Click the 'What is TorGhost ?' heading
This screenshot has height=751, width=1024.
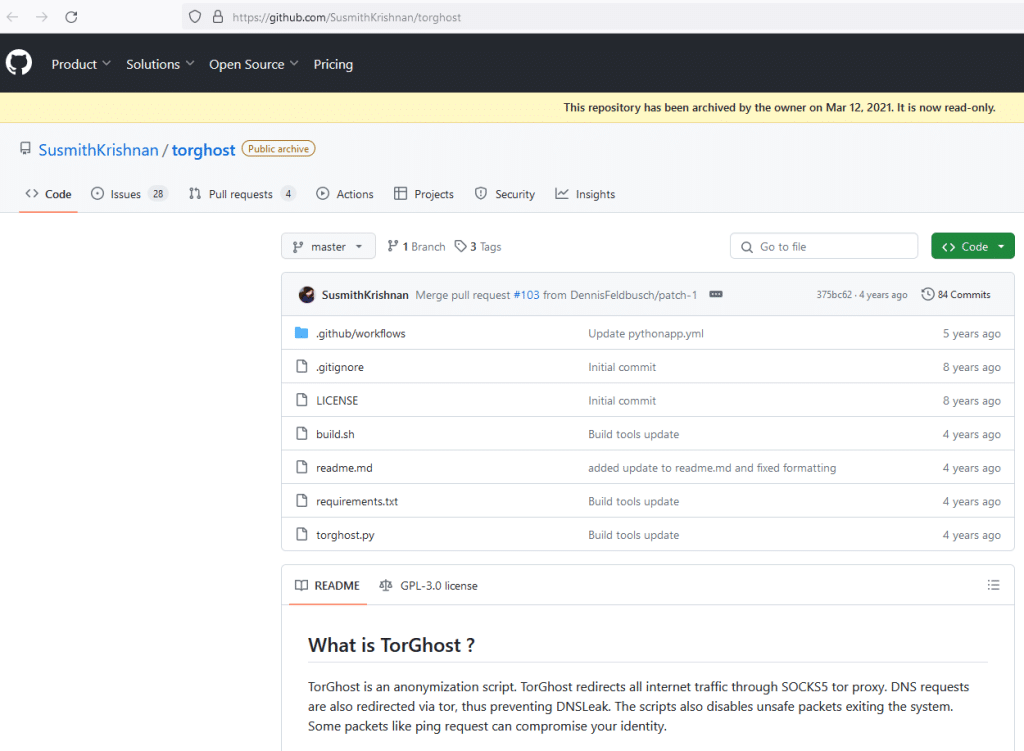391,645
